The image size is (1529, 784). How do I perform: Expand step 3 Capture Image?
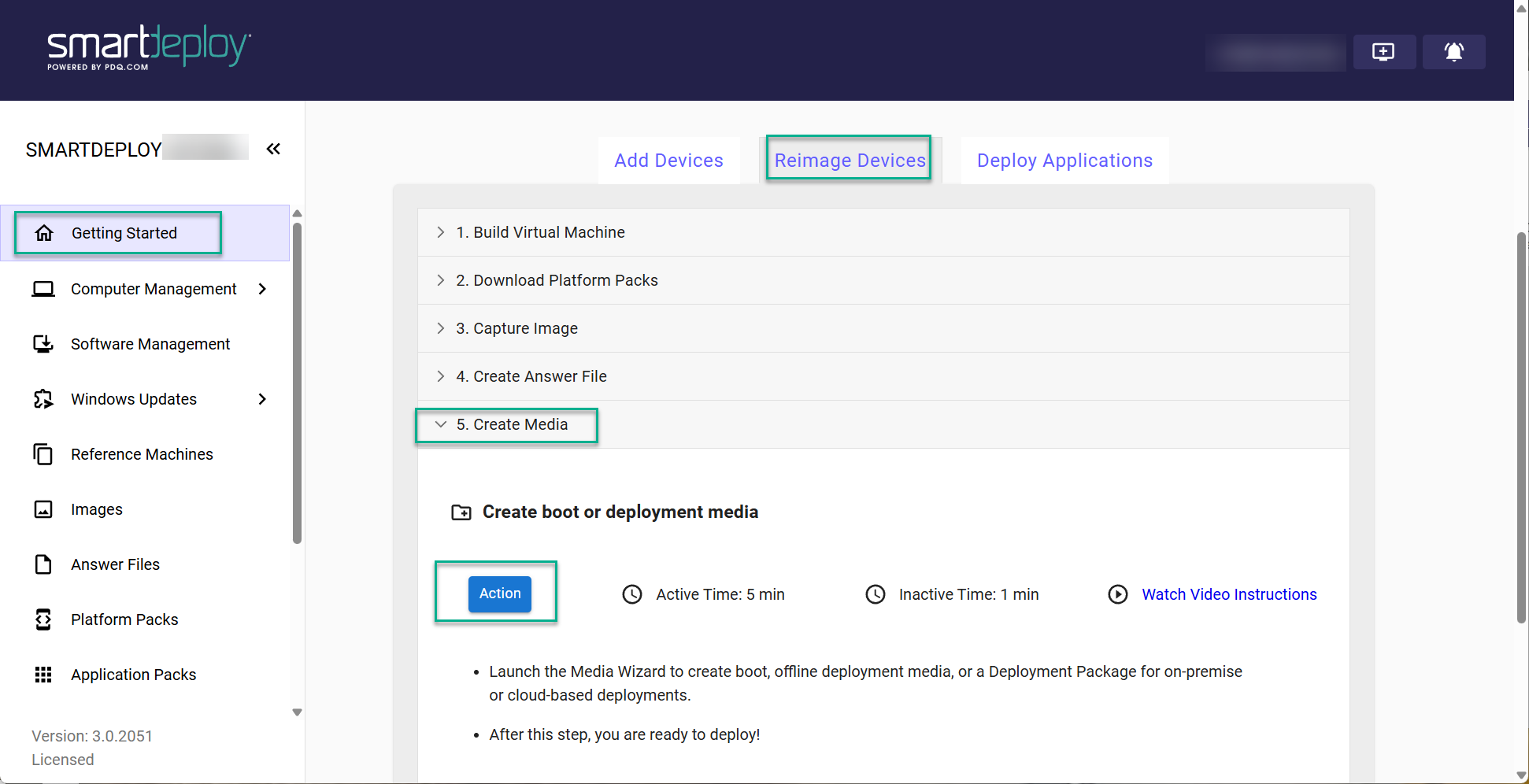[883, 328]
